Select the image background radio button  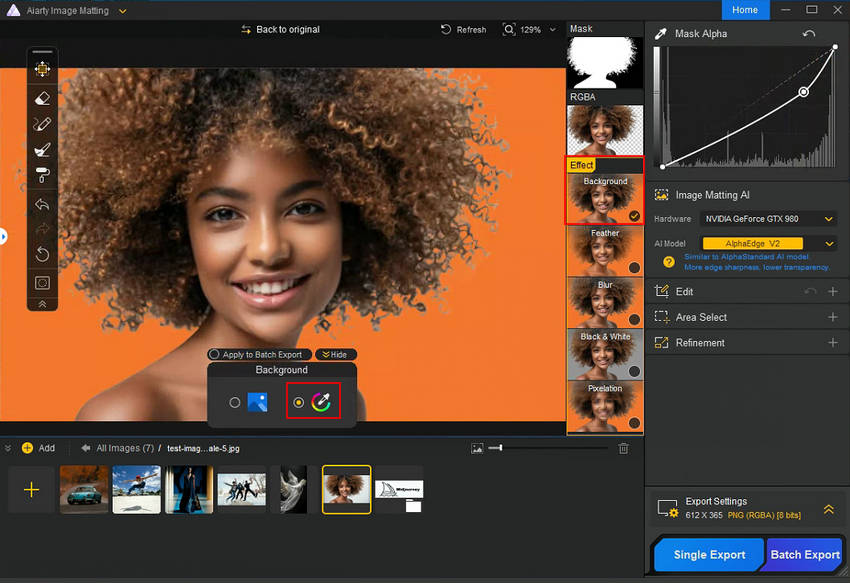tap(235, 402)
